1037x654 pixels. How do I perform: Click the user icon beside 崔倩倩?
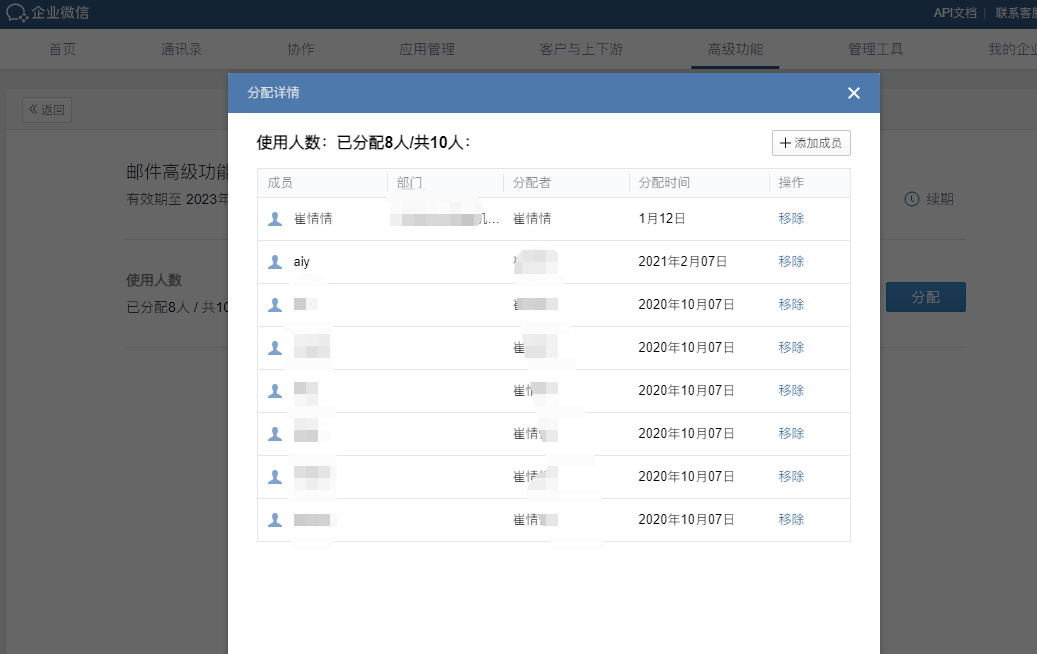(274, 217)
